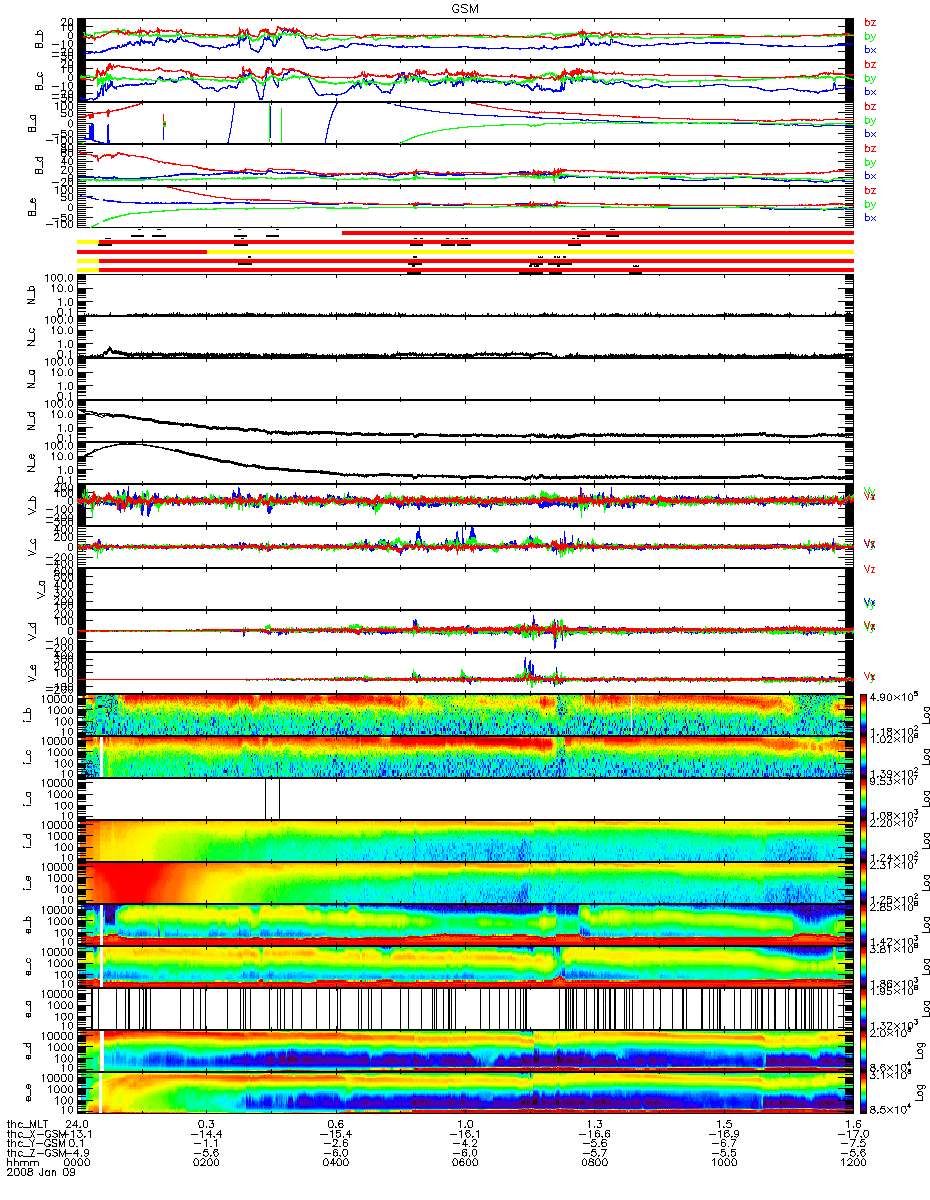Click the V_b velocity panel label
This screenshot has width=930, height=1200.
coord(31,505)
